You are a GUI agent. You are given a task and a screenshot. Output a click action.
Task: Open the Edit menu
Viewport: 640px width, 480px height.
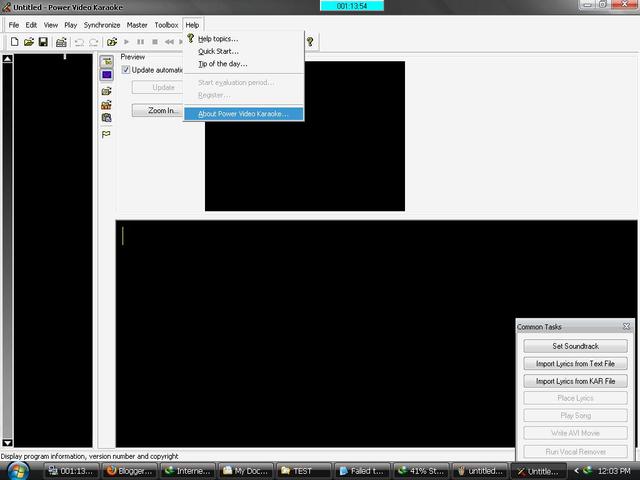(x=31, y=25)
